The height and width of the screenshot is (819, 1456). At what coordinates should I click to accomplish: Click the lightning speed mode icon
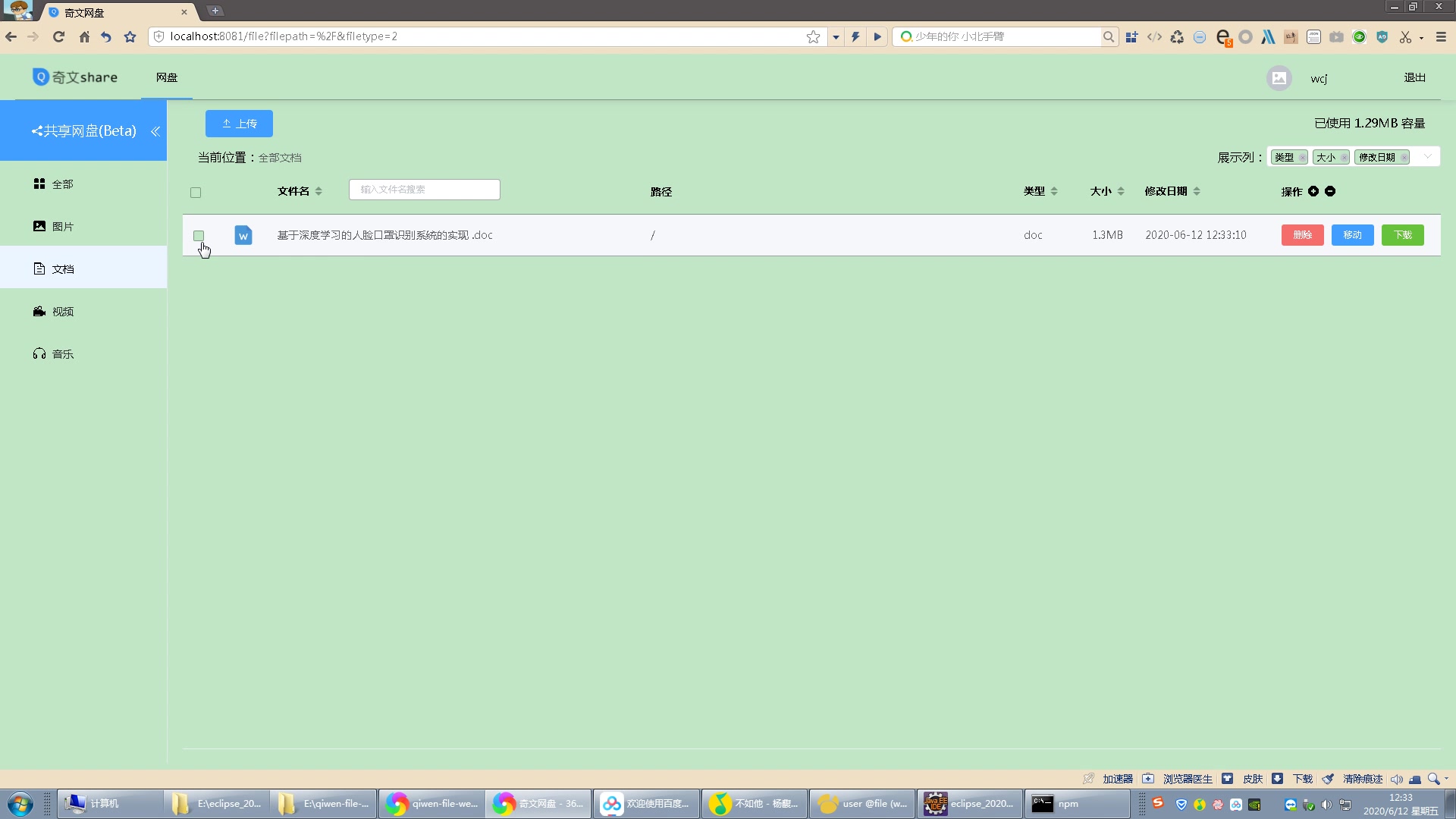[855, 36]
